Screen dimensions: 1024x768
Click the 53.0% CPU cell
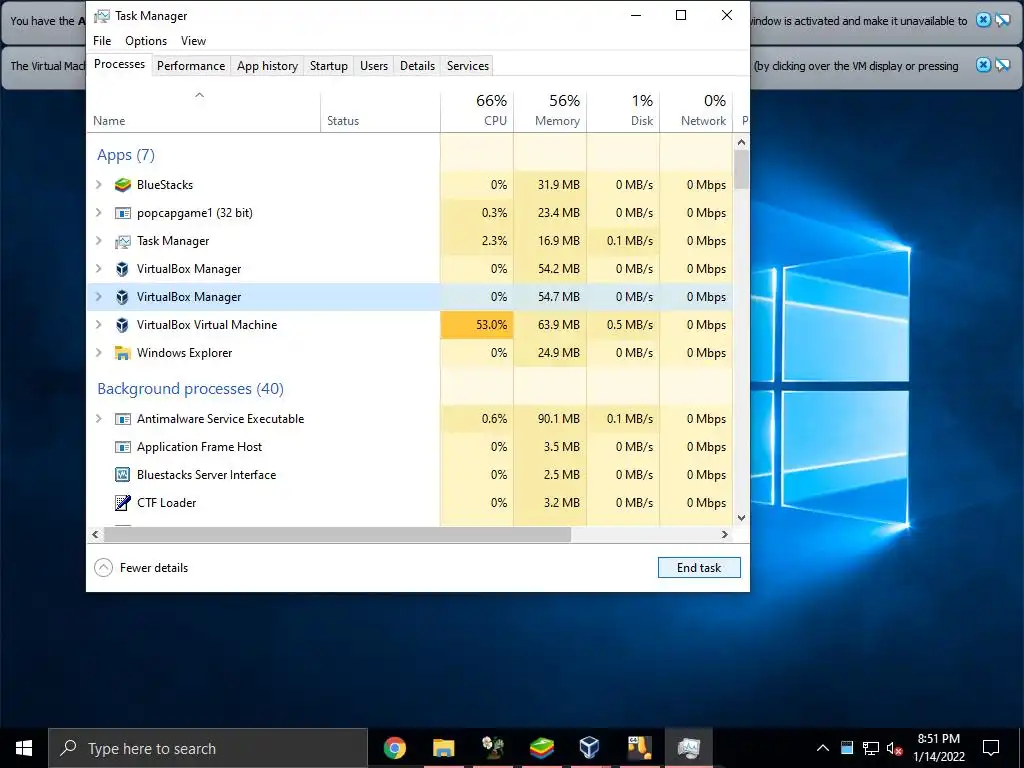coord(477,325)
